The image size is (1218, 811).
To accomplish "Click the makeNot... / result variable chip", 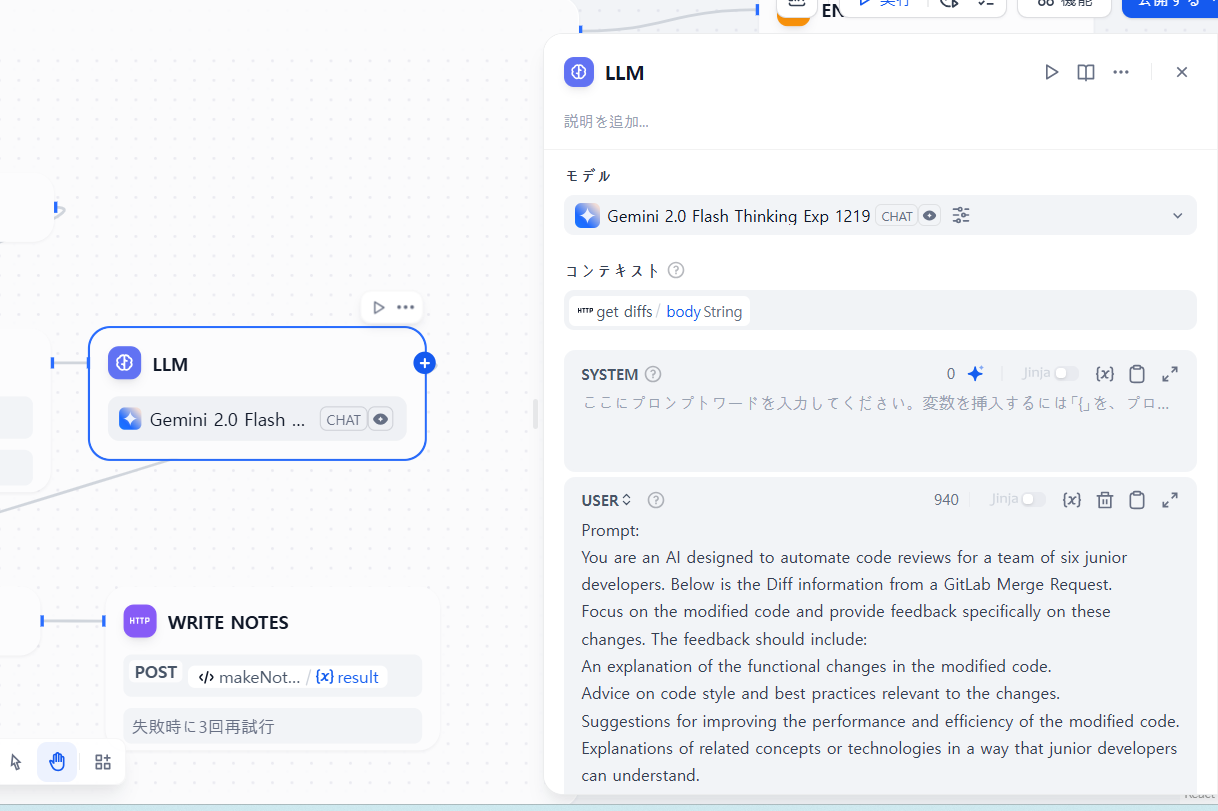I will (288, 677).
